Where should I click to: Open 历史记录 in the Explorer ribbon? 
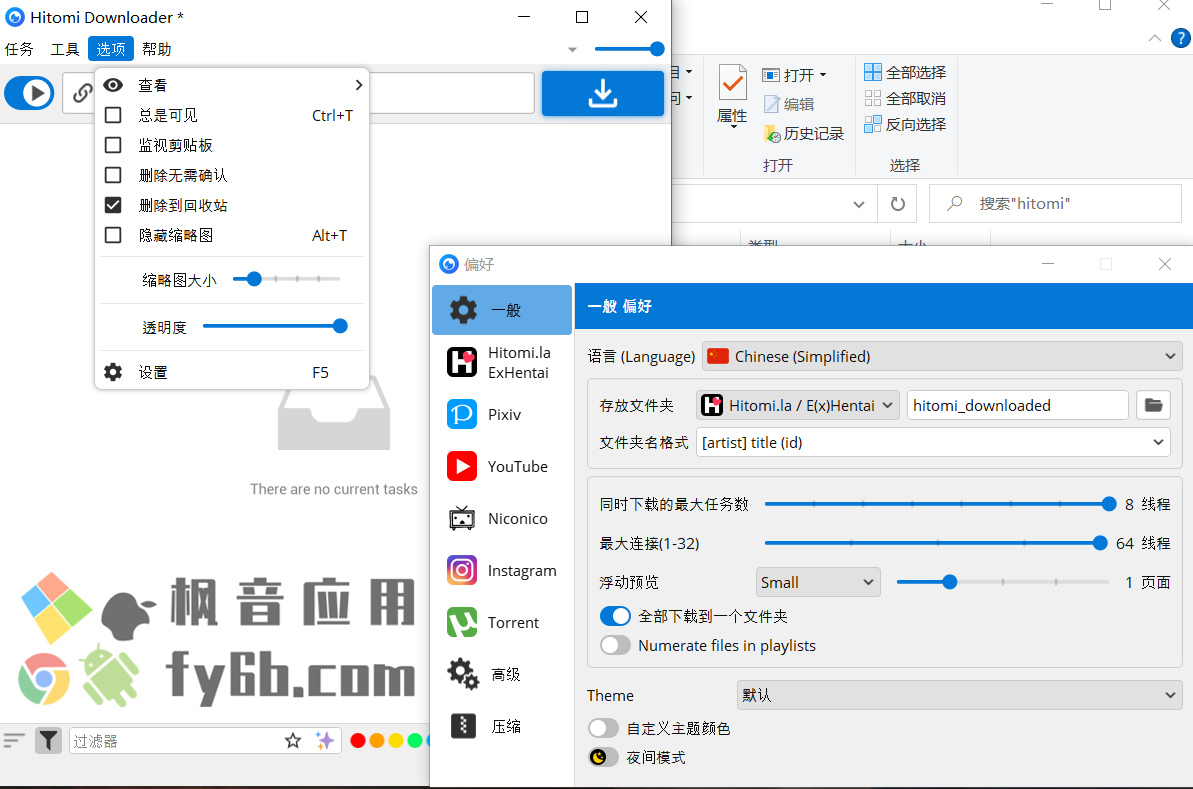click(804, 134)
